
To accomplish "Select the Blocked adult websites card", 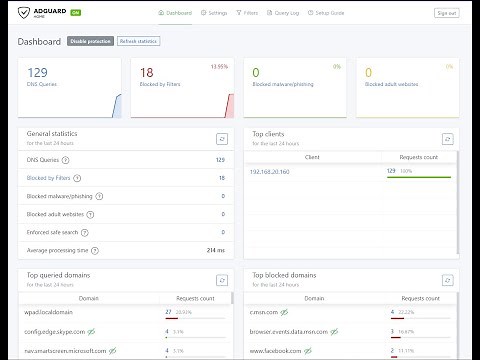I will pyautogui.click(x=408, y=88).
